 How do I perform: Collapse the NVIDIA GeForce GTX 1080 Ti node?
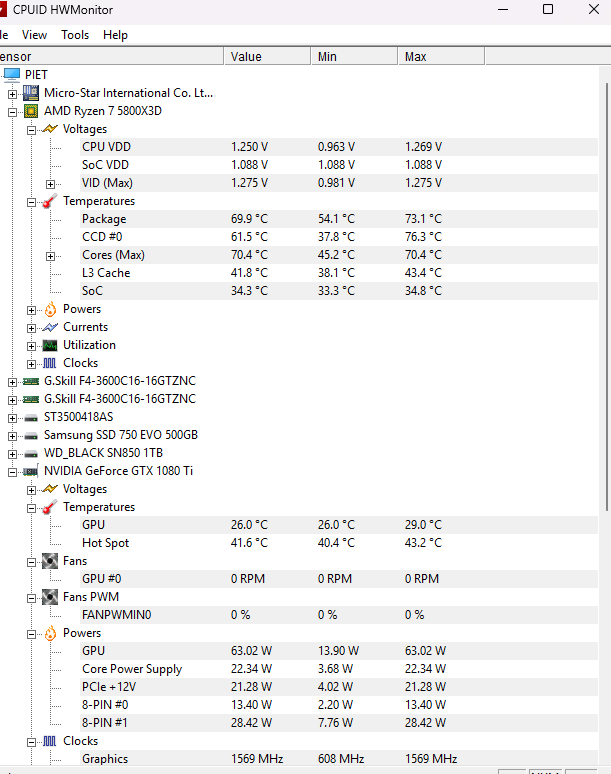(x=12, y=472)
